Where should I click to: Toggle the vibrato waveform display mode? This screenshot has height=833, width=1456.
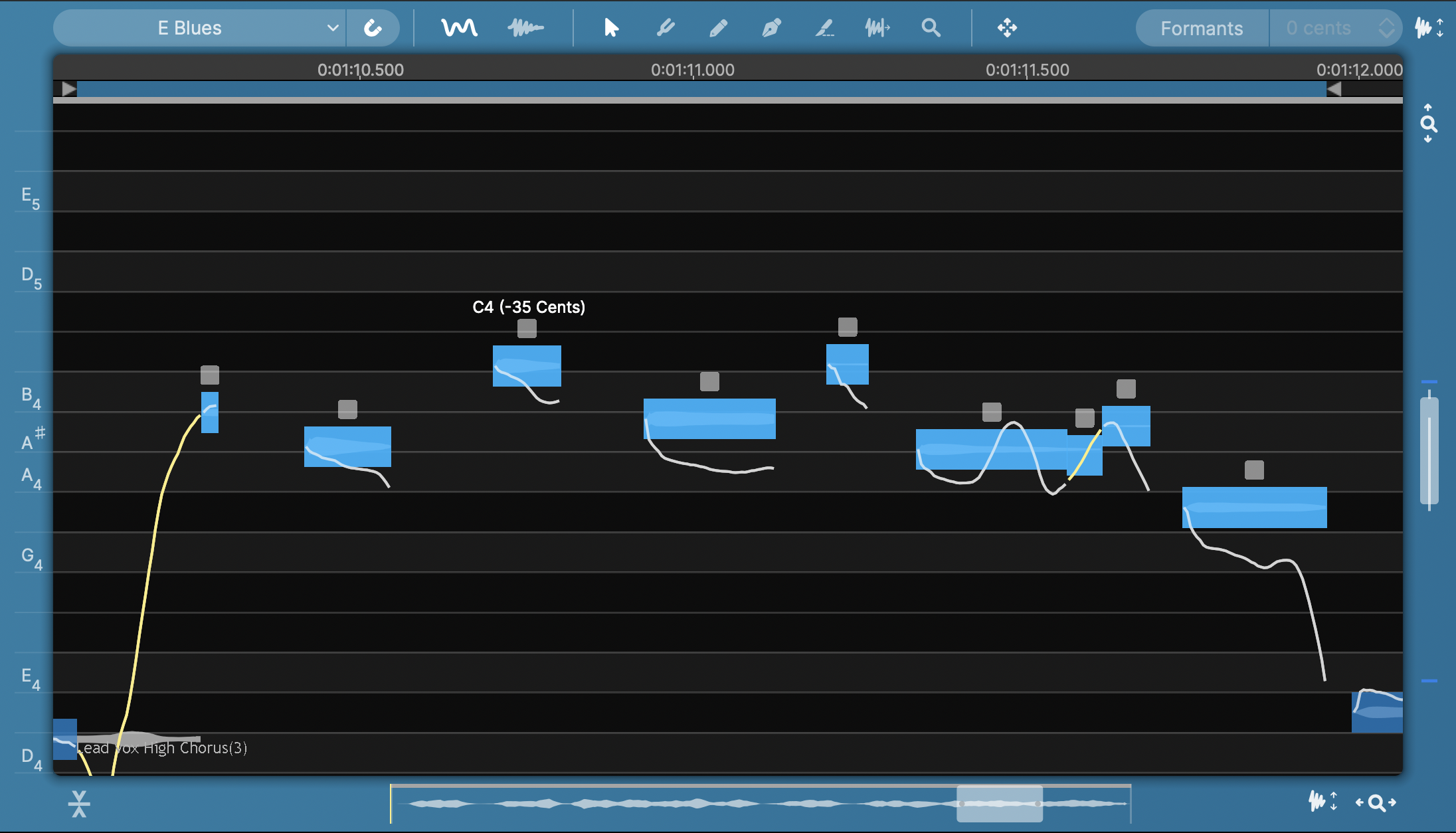point(526,28)
